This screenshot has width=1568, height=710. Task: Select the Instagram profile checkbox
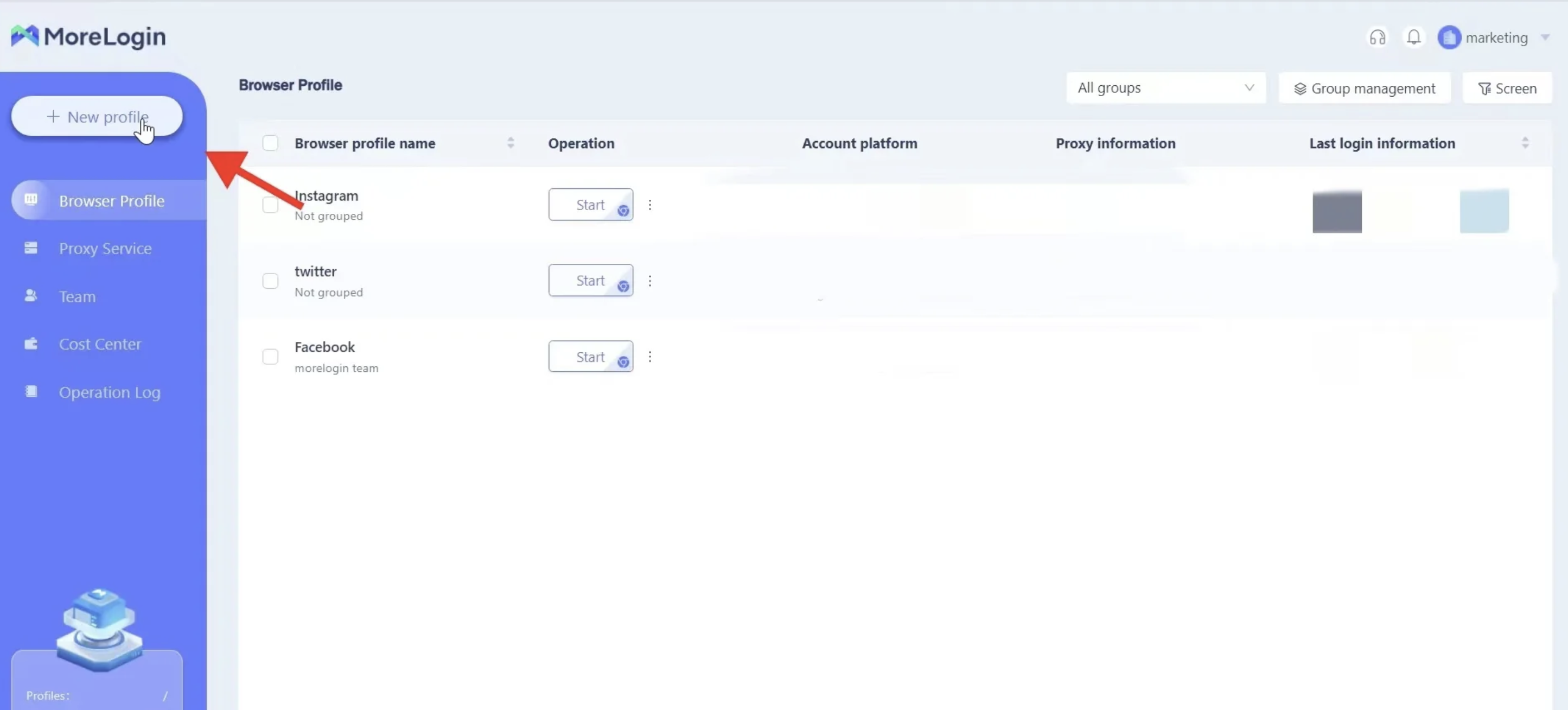(x=270, y=205)
